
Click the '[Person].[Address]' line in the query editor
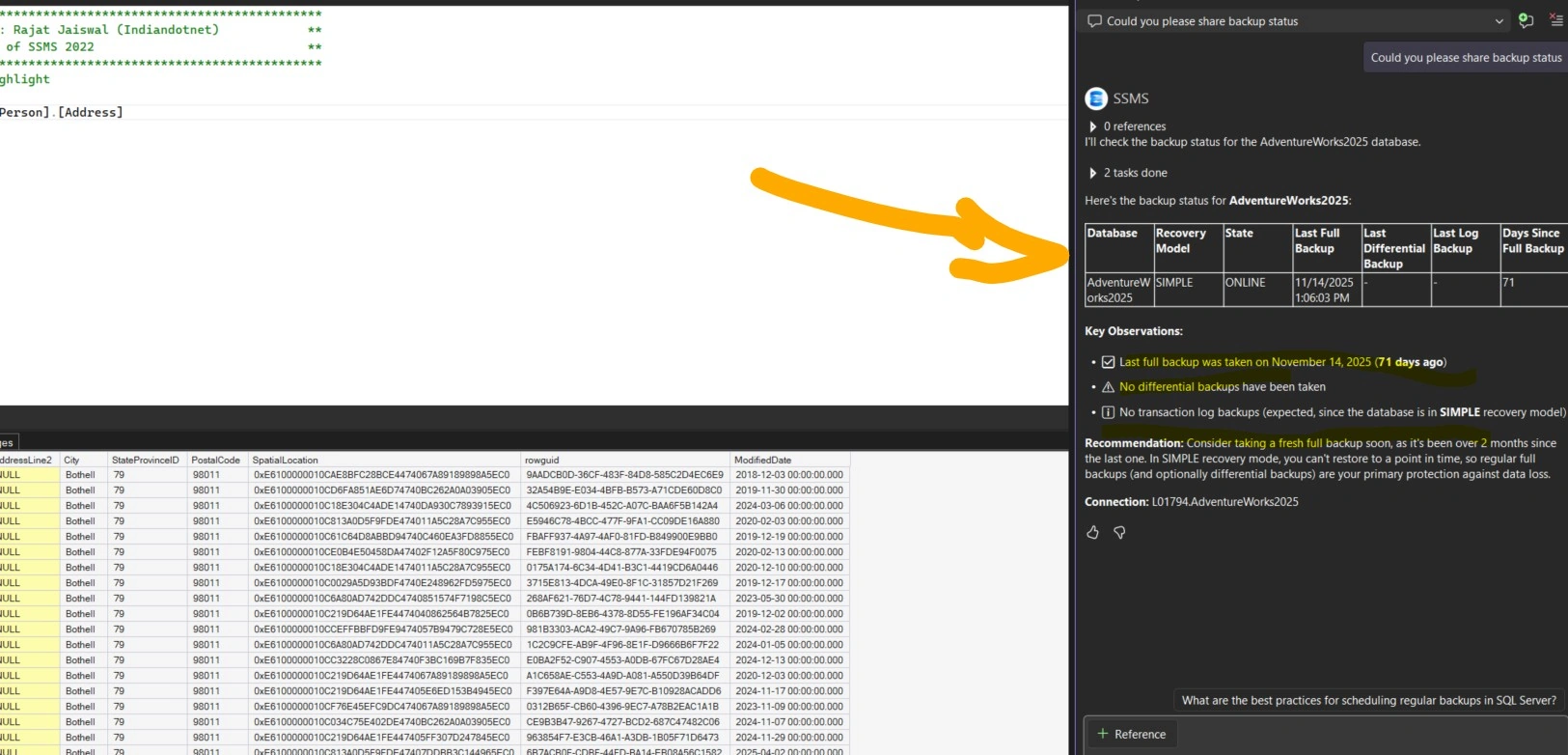tap(62, 112)
